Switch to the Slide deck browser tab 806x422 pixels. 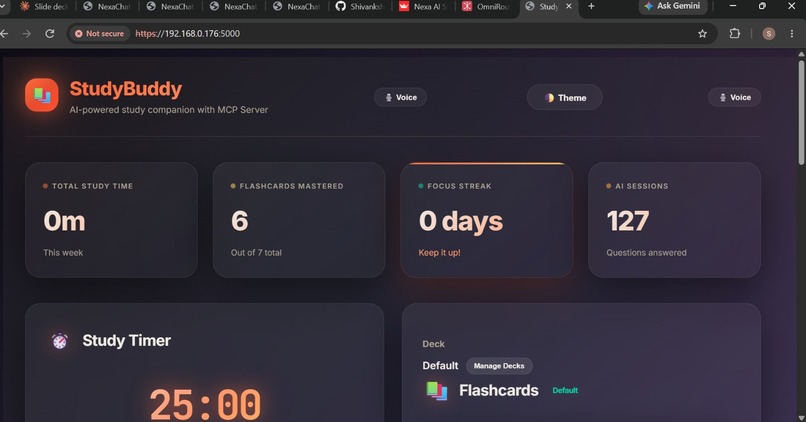click(43, 7)
